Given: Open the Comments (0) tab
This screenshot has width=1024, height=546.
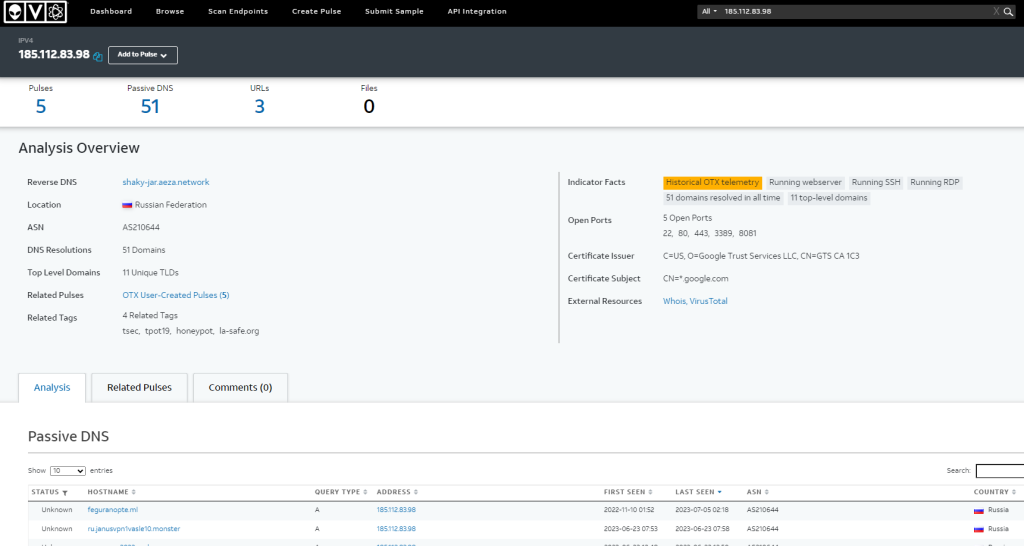Looking at the screenshot, I should (240, 387).
